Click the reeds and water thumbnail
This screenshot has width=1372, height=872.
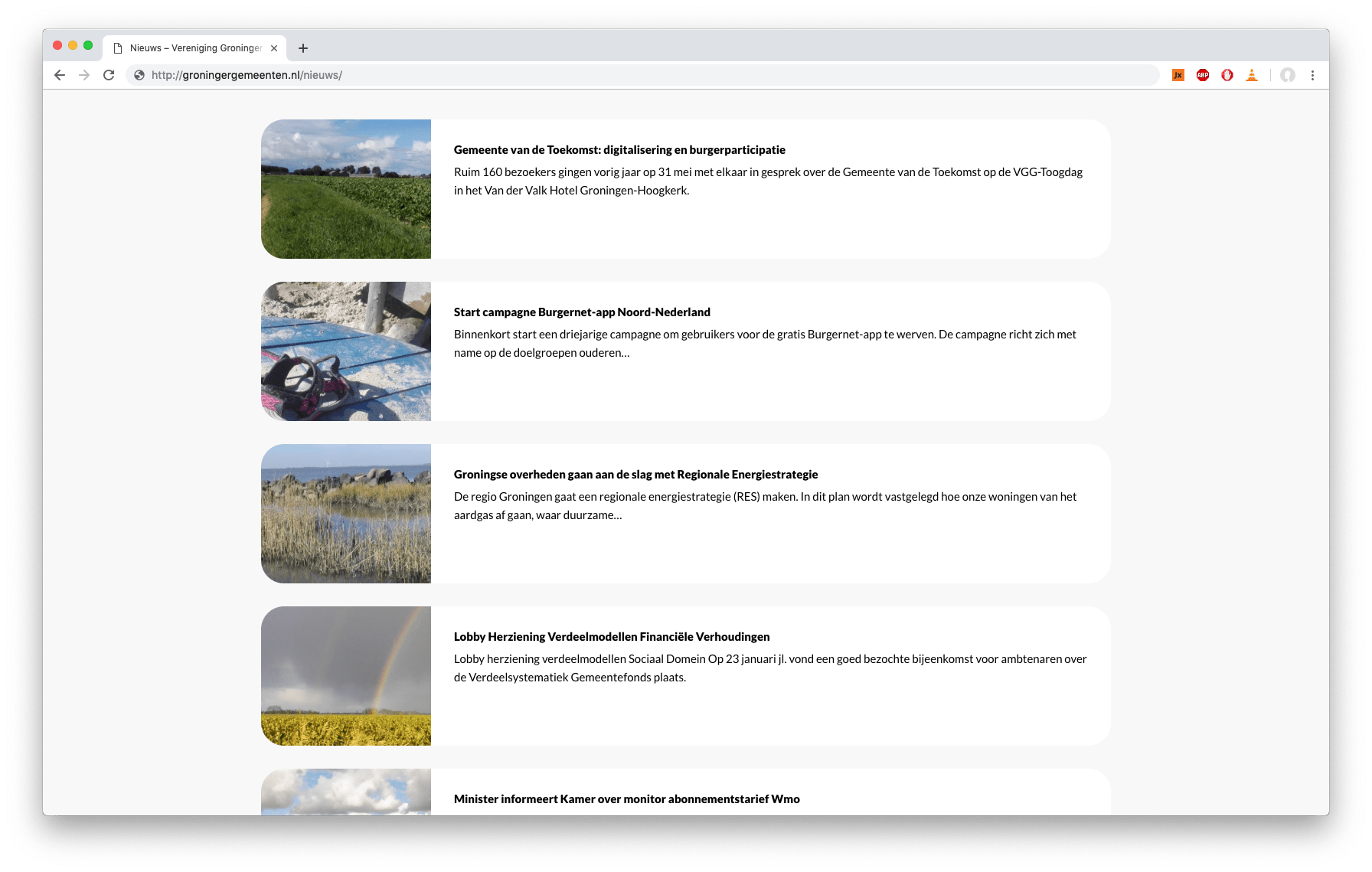[346, 514]
